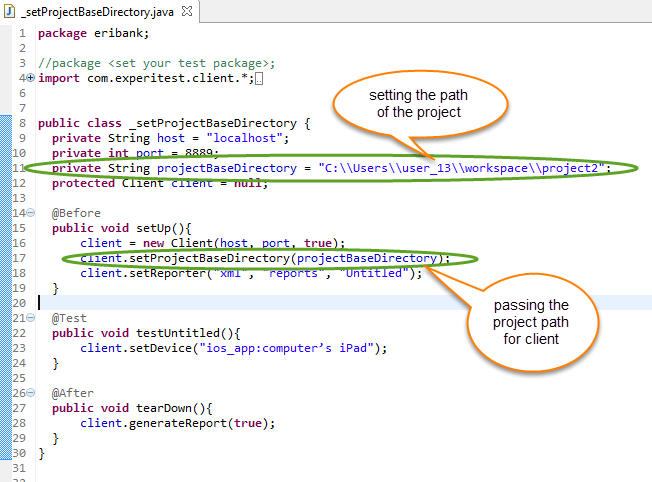Image resolution: width=652 pixels, height=482 pixels.
Task: Click the folded-imports placeholder box after the import
Action: pyautogui.click(x=259, y=78)
